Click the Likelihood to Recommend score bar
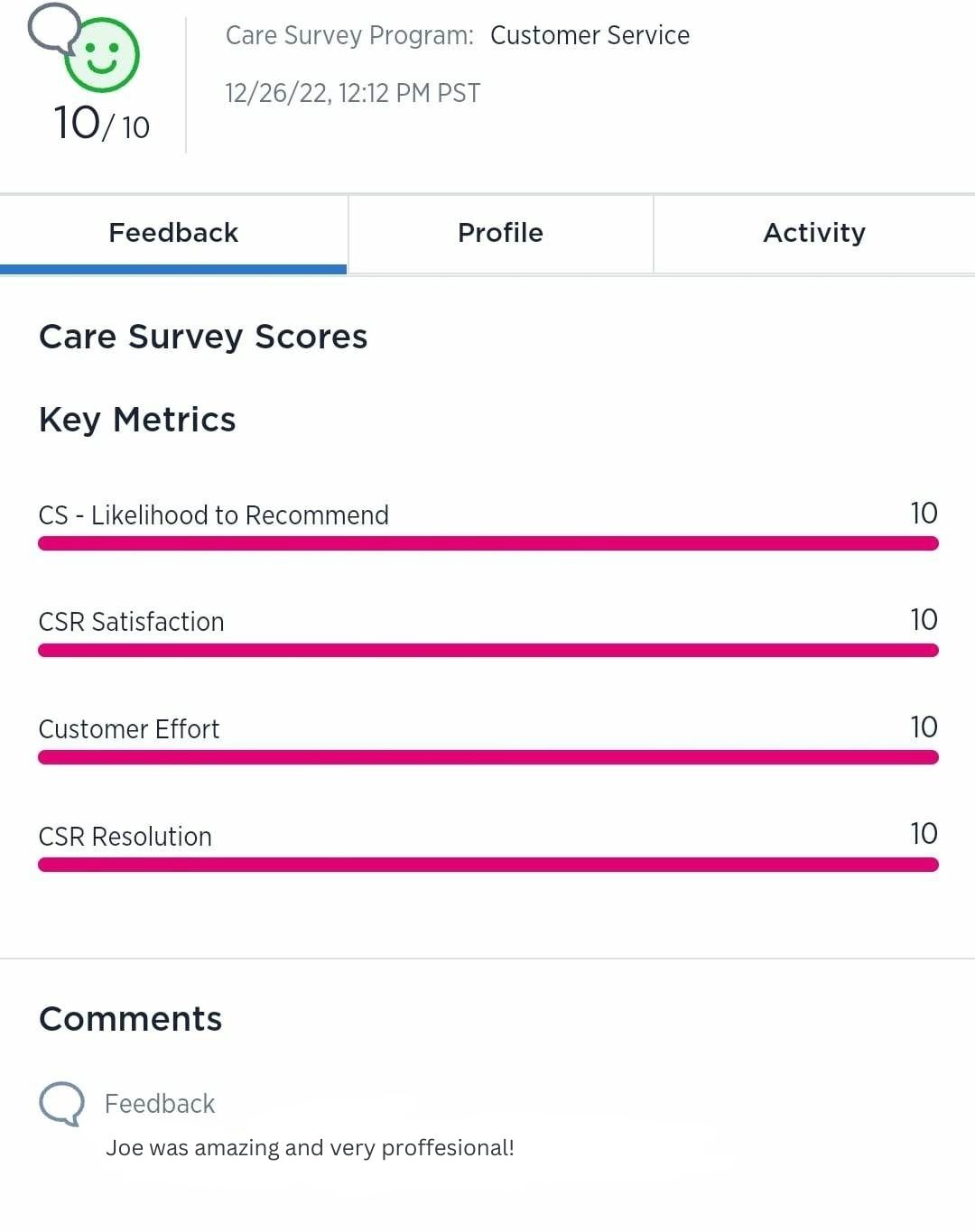 click(487, 543)
